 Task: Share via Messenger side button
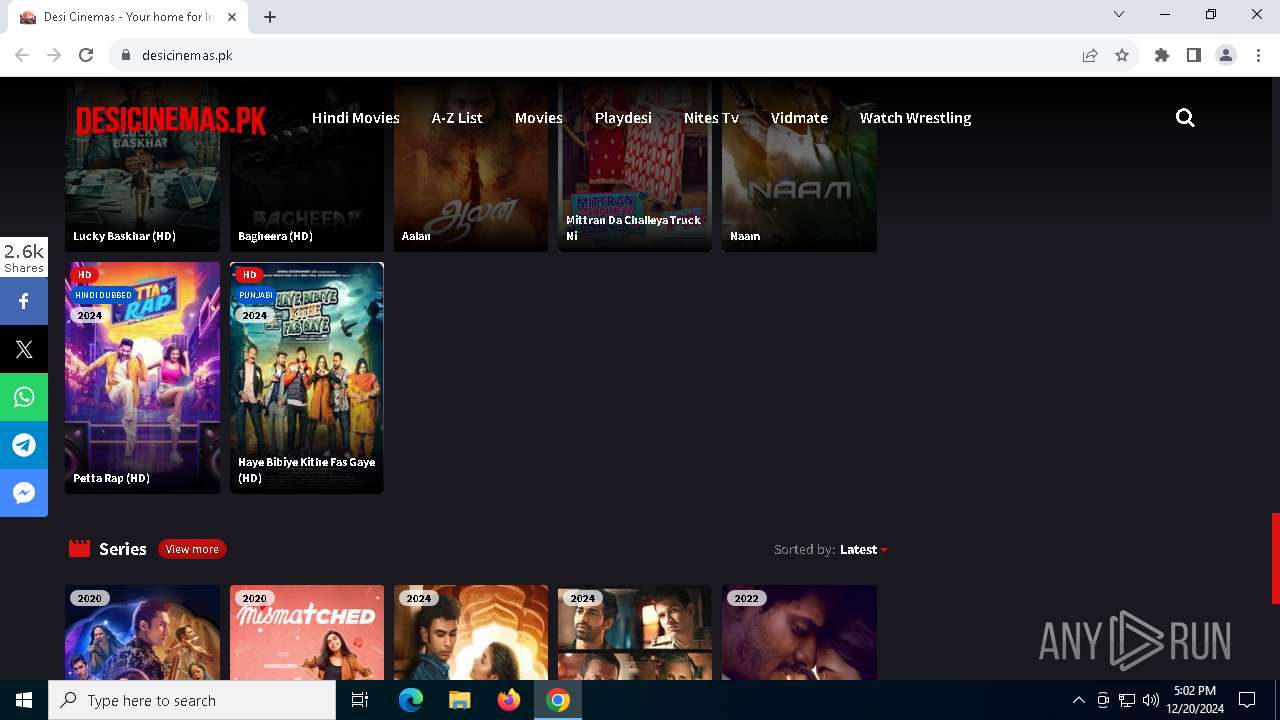[24, 493]
